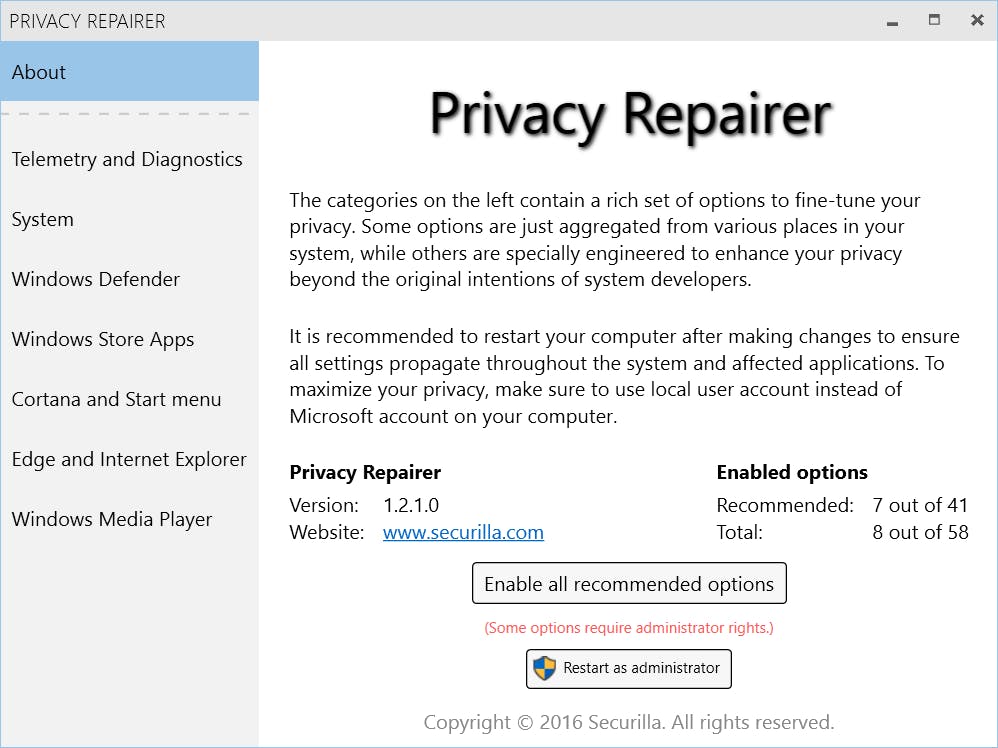Viewport: 998px width, 748px height.
Task: Go to the System category
Action: [x=43, y=219]
